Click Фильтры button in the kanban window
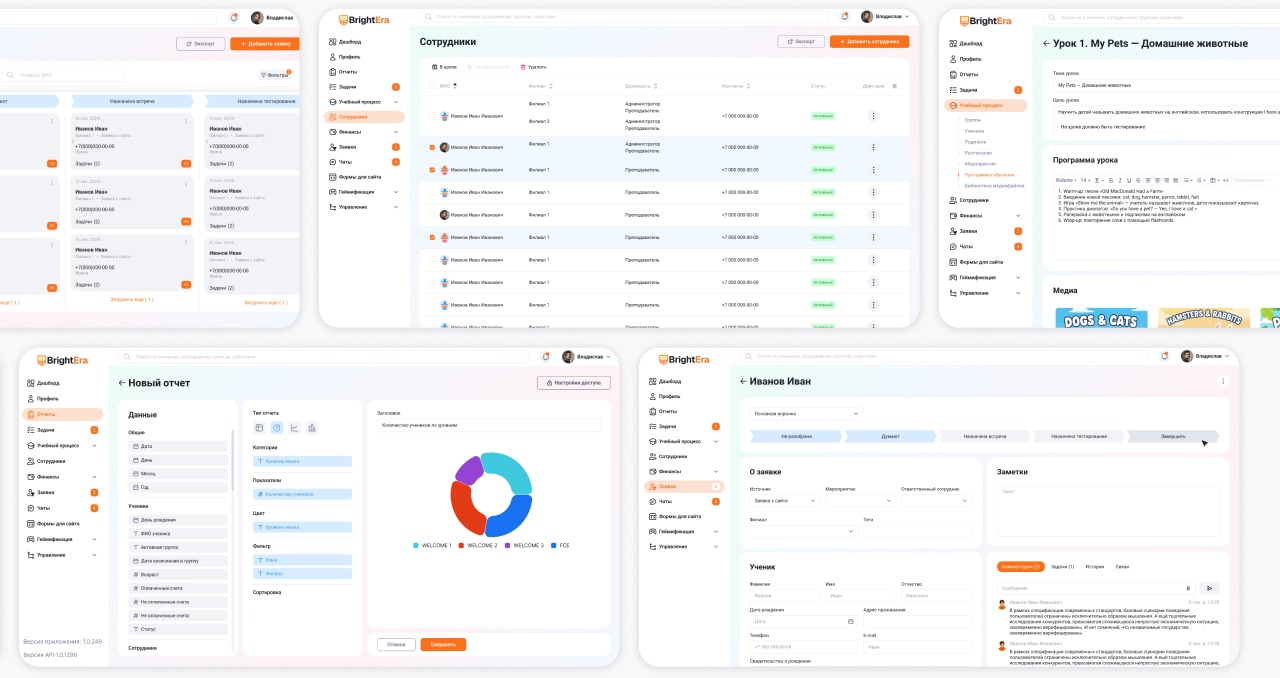The width and height of the screenshot is (1280, 678). 274,74
